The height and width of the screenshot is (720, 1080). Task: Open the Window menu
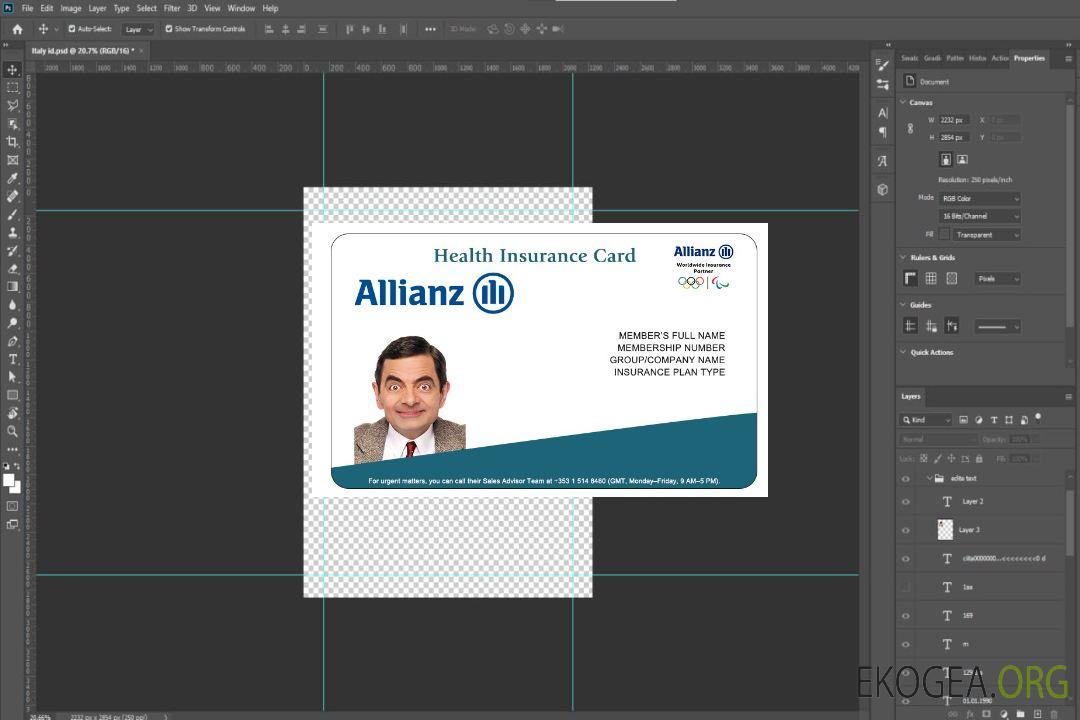(241, 8)
